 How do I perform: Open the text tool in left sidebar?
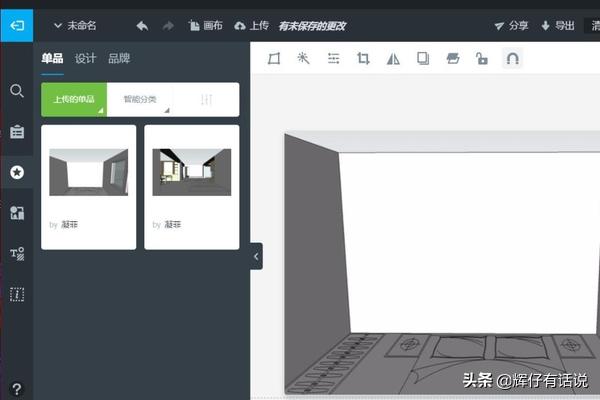coord(17,253)
